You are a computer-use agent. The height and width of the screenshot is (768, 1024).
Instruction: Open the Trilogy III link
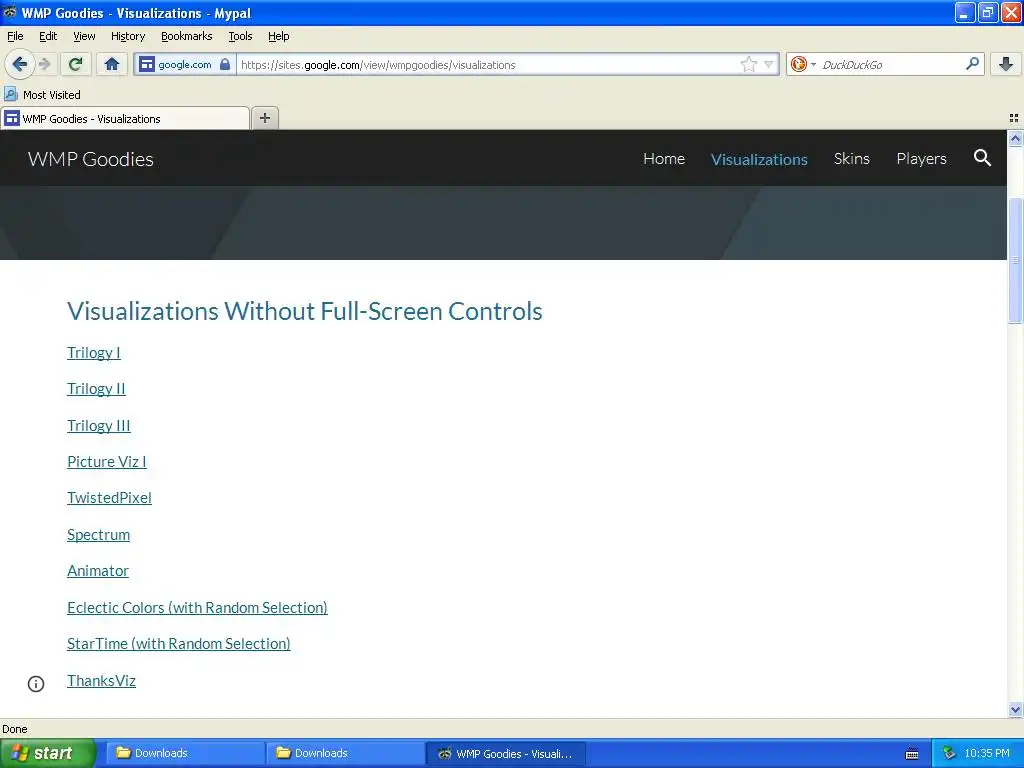[99, 426]
